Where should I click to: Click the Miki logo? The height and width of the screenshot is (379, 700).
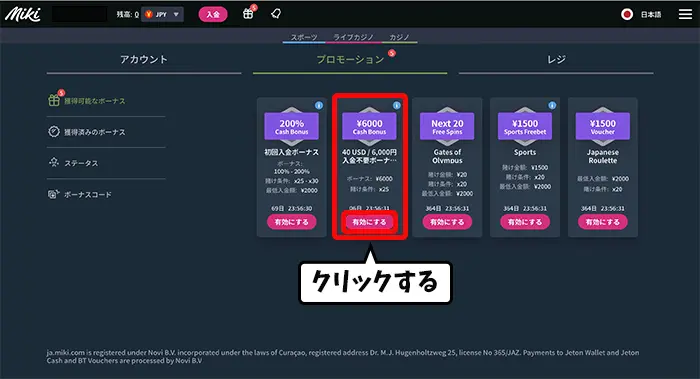click(x=22, y=14)
